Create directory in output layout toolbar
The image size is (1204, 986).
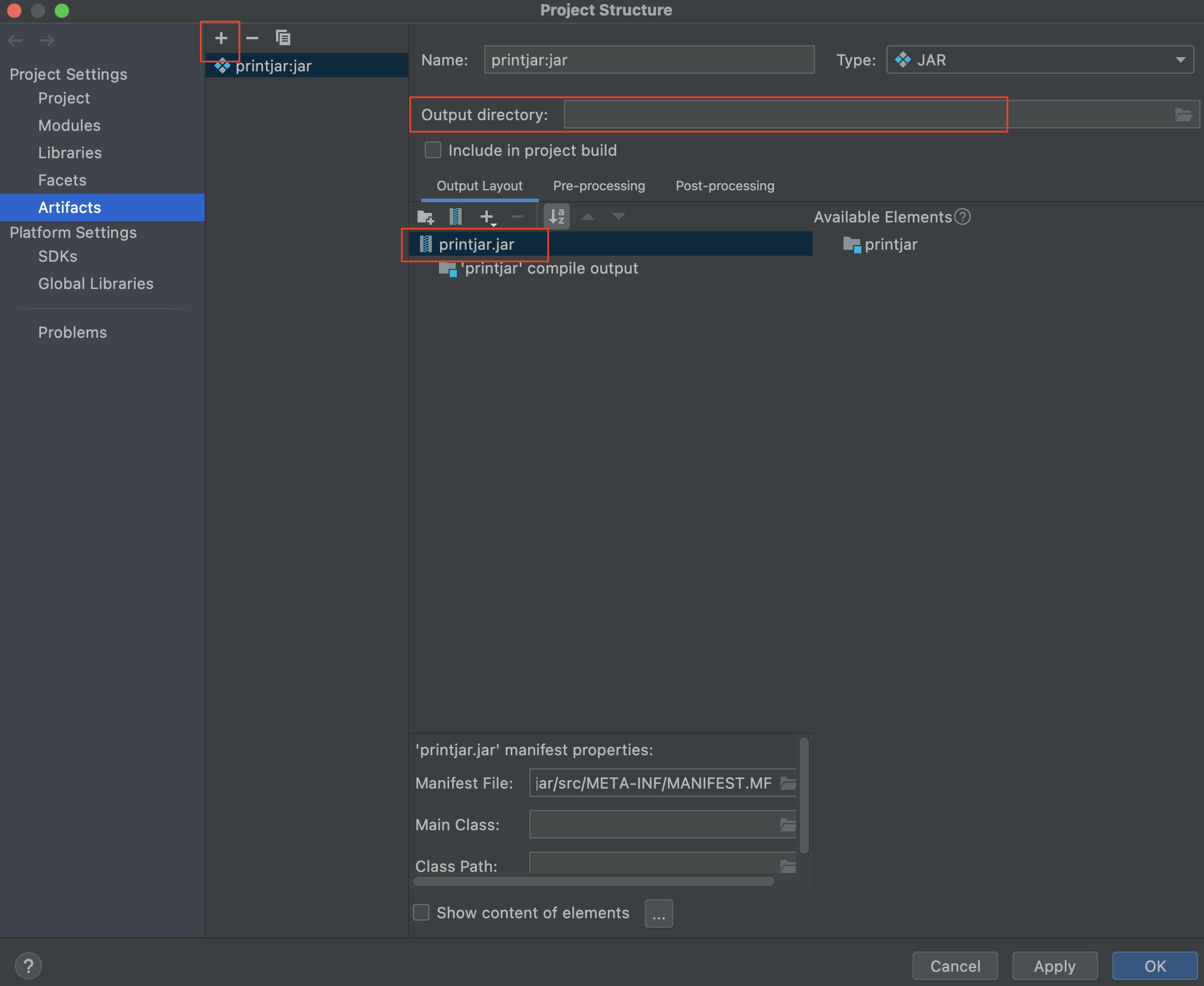[x=425, y=217]
